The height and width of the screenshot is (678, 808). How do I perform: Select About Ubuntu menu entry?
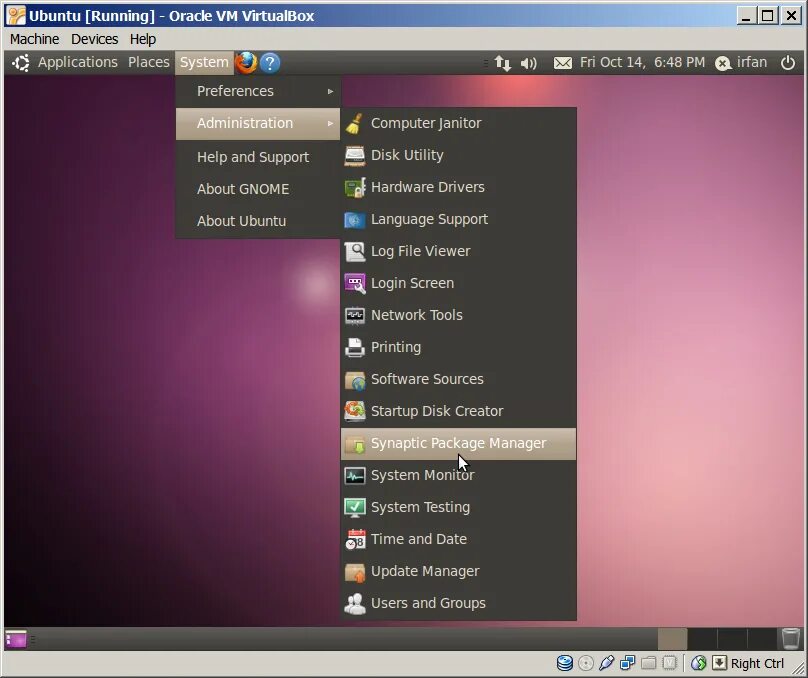(258, 221)
